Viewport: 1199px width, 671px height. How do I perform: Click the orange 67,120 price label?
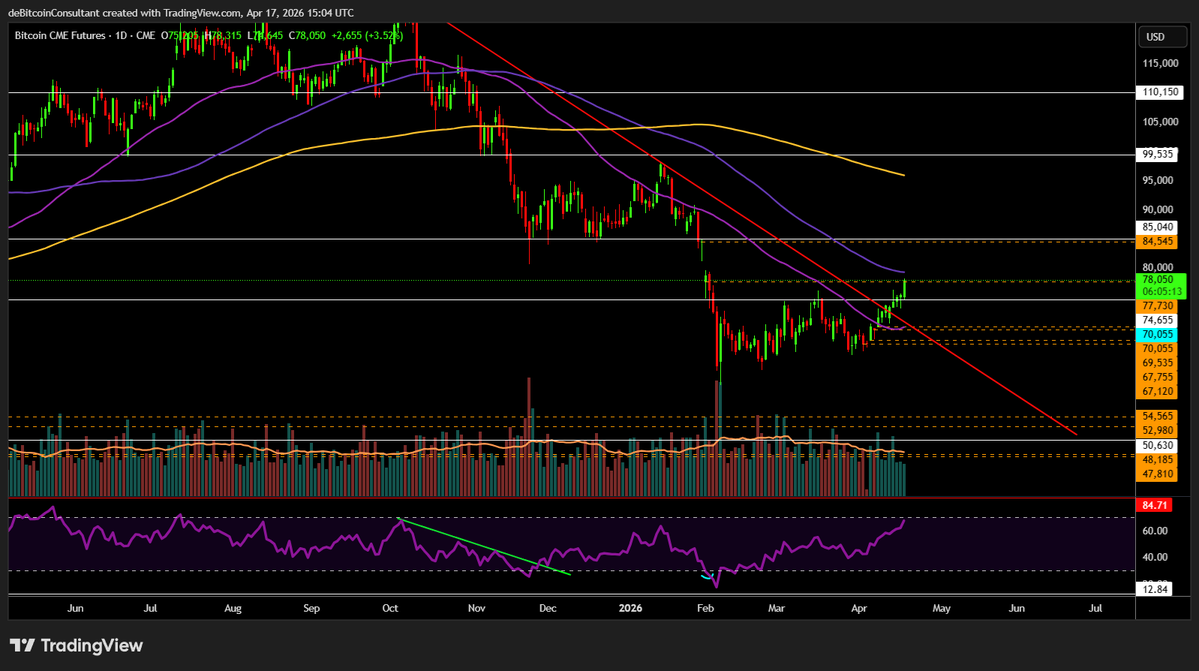tap(1158, 391)
